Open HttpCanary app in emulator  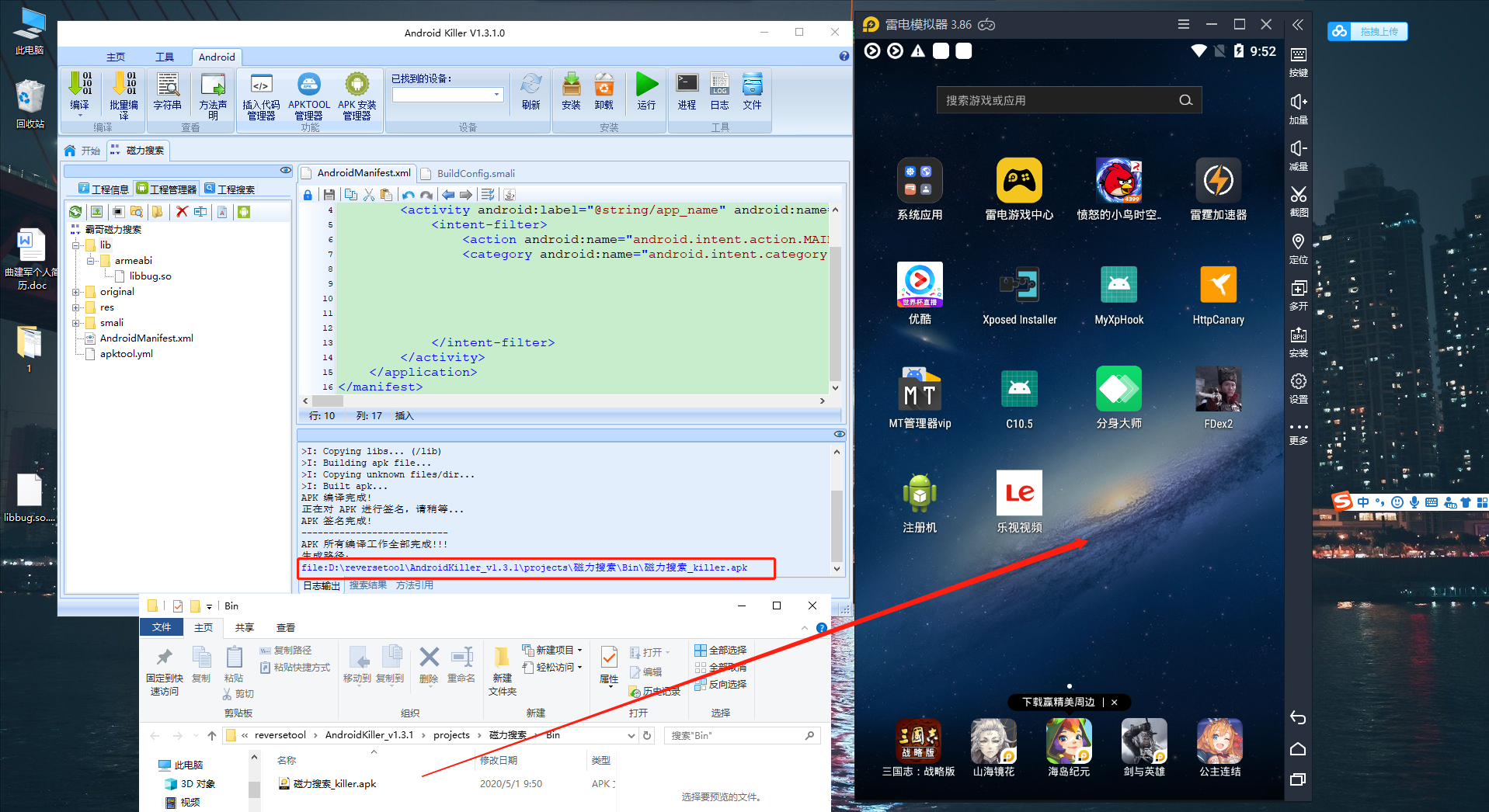click(1219, 293)
